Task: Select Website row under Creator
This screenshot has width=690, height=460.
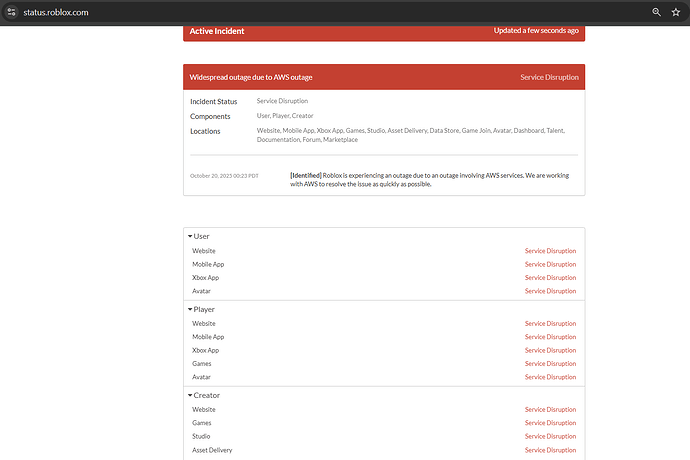Action: coord(384,409)
